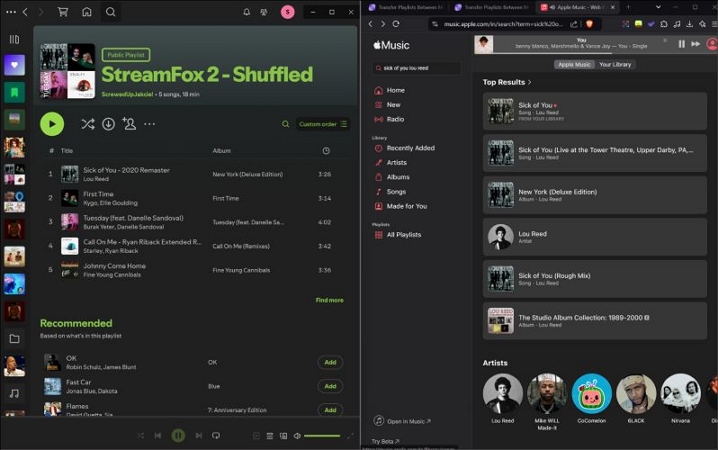Skip to next track in Spotify
Screen dimensions: 718x450
199,435
